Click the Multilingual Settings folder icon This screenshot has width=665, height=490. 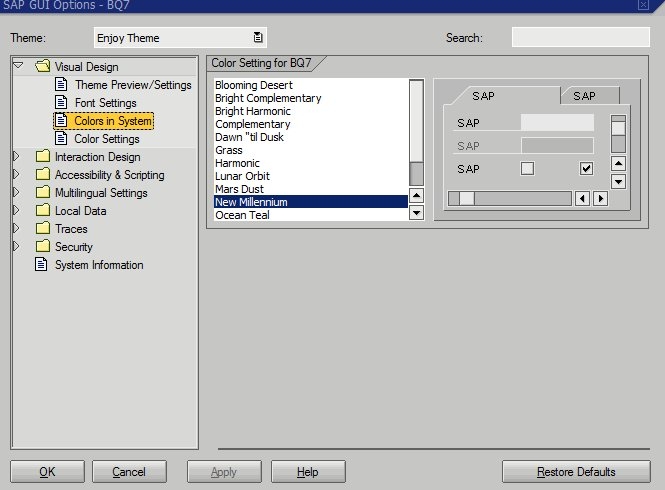pyautogui.click(x=43, y=192)
